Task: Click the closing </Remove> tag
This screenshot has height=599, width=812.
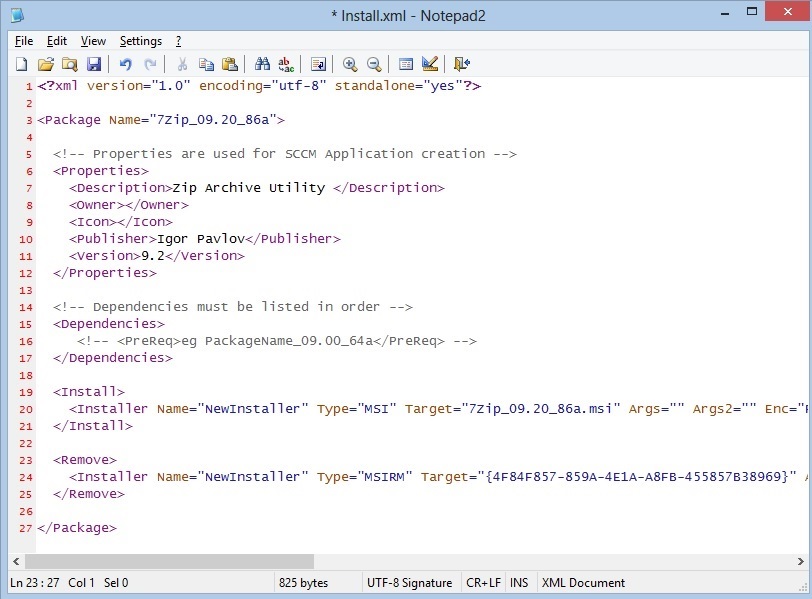Action: point(89,494)
